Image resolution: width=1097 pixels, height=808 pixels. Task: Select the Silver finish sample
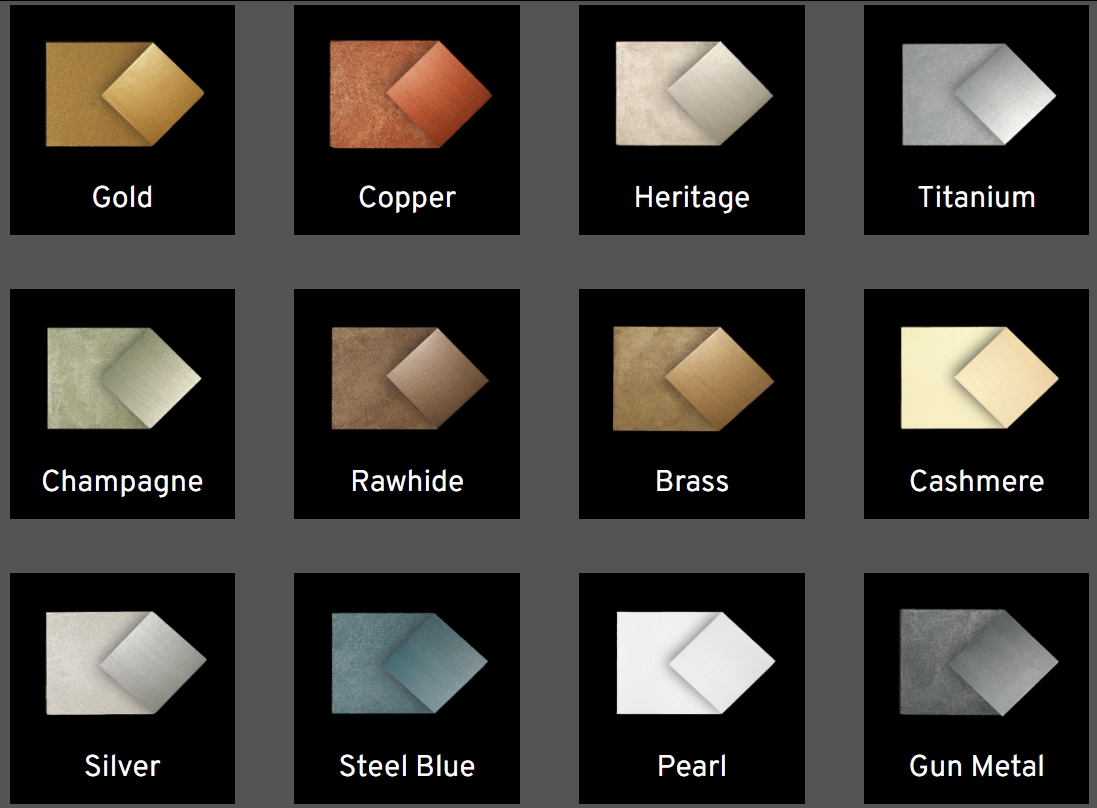(x=123, y=662)
